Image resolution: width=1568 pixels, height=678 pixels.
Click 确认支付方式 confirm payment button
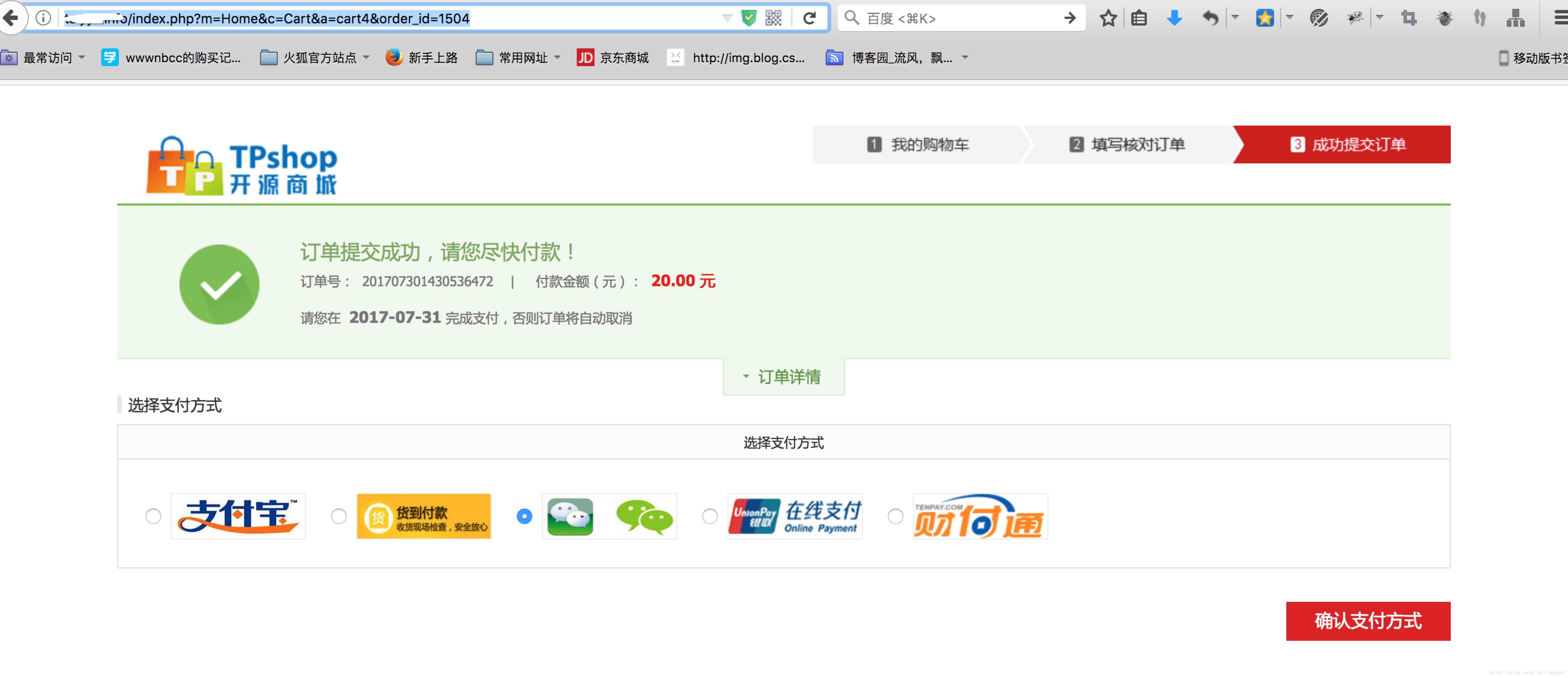[1368, 621]
